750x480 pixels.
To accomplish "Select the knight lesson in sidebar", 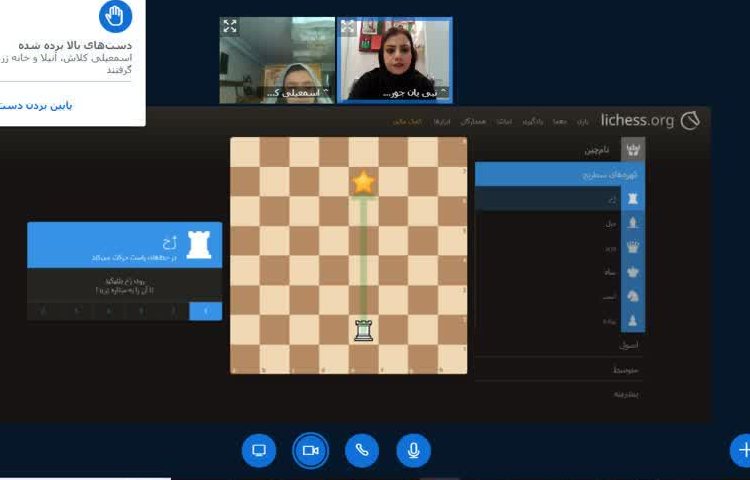I will (x=632, y=296).
